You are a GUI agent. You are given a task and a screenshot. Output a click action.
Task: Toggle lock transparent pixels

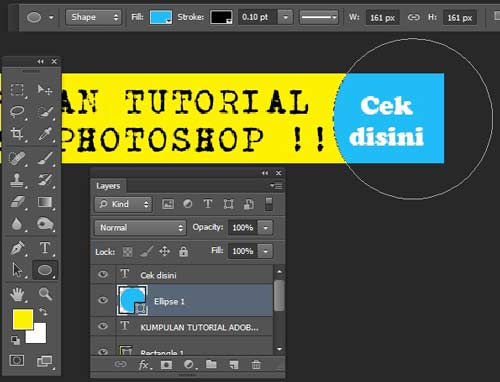pyautogui.click(x=127, y=252)
